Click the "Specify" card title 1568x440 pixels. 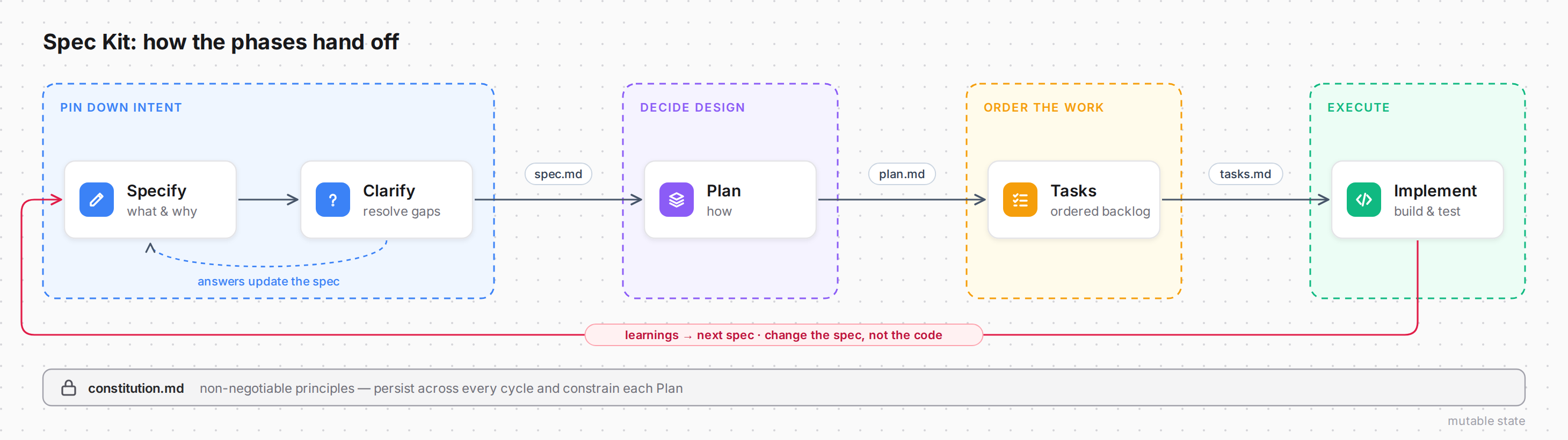pos(156,190)
